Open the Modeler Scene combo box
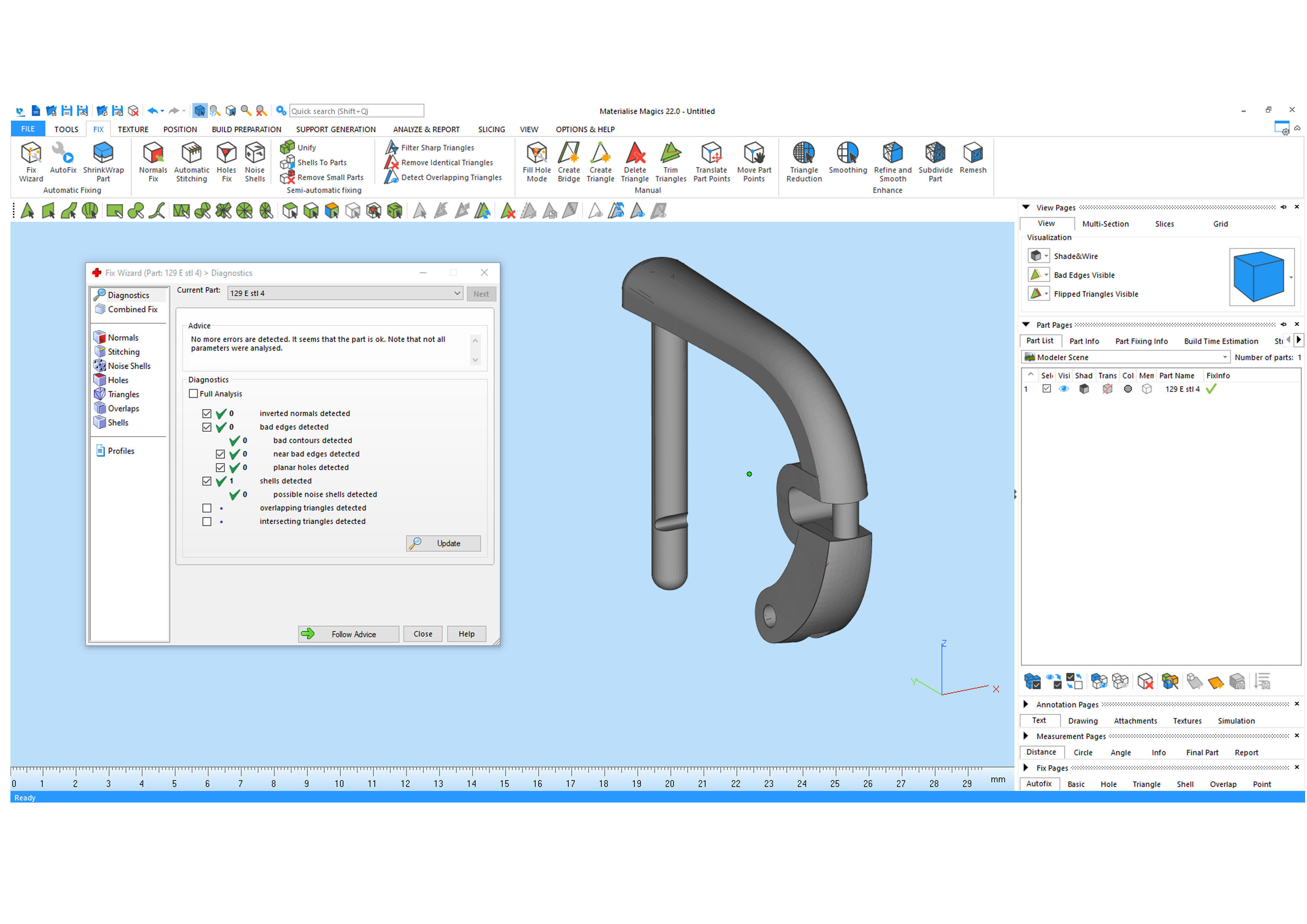 pyautogui.click(x=1126, y=358)
